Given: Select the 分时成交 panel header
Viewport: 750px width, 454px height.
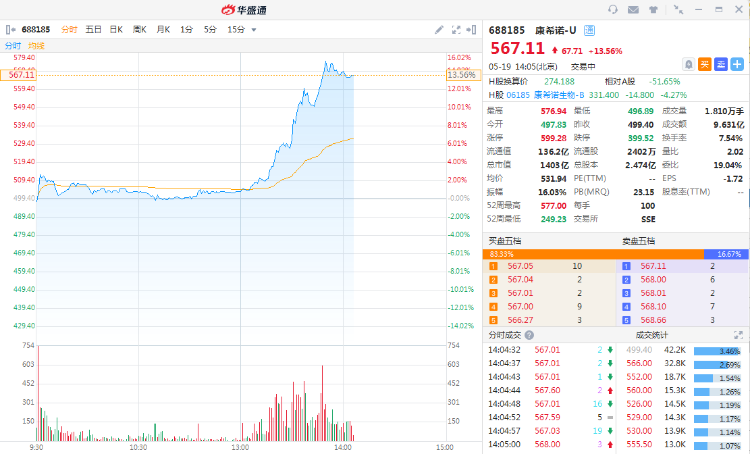Looking at the screenshot, I should coord(505,335).
